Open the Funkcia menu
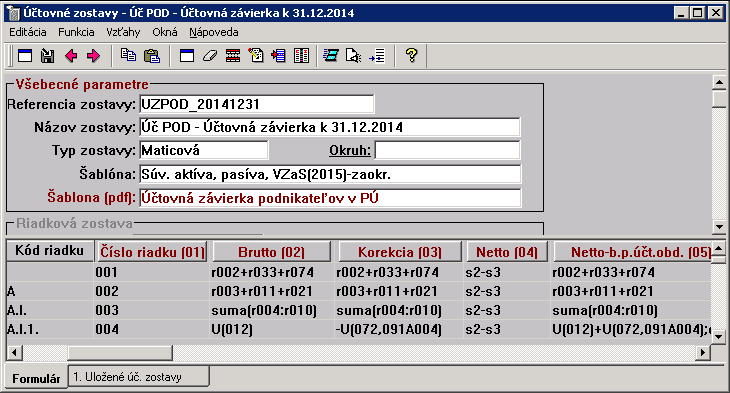 pos(76,32)
